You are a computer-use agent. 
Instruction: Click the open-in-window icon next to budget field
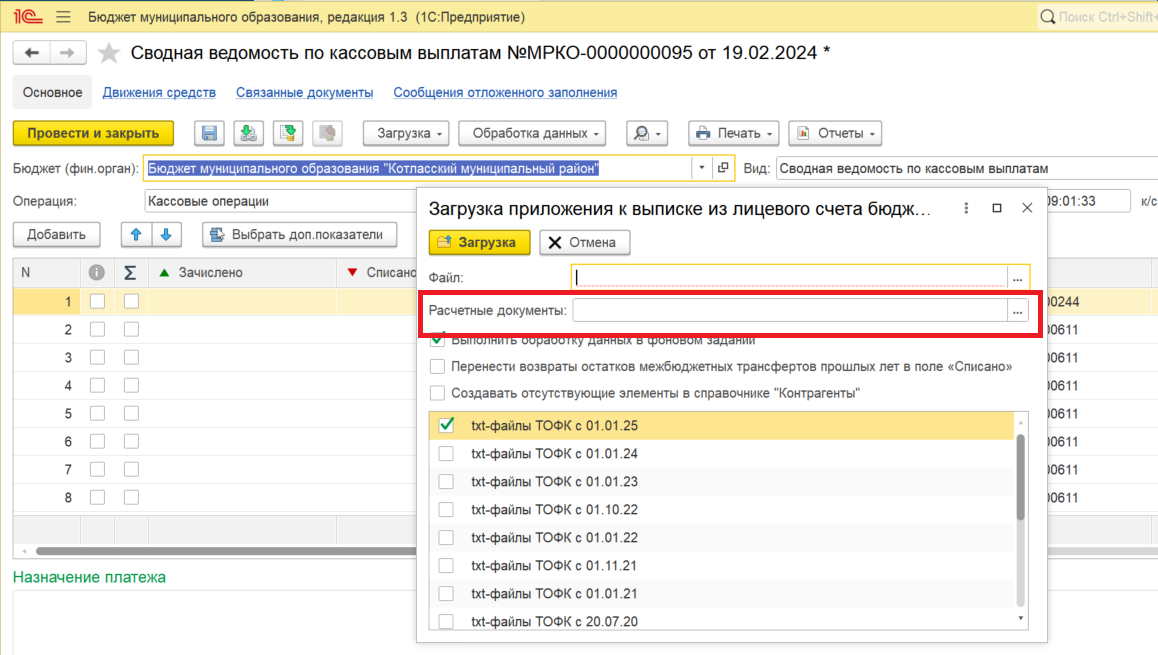click(723, 168)
